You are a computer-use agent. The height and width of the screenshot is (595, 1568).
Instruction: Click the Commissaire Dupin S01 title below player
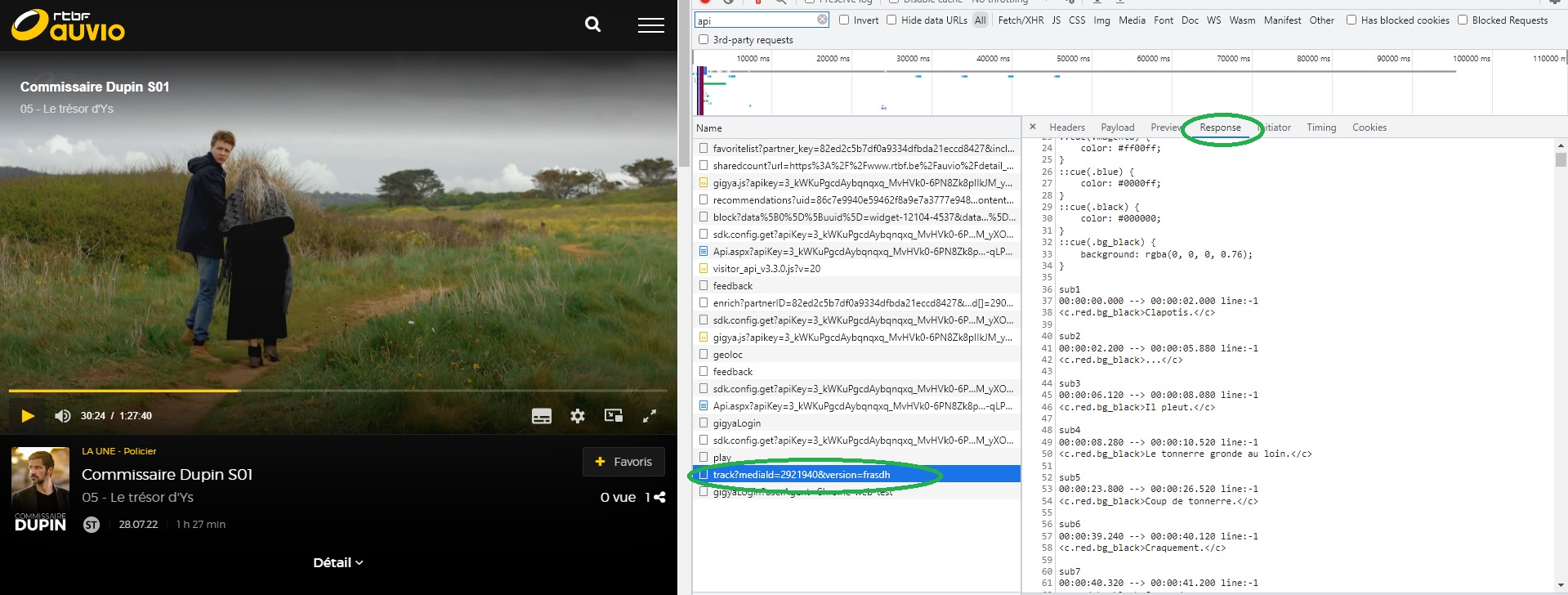click(x=167, y=475)
